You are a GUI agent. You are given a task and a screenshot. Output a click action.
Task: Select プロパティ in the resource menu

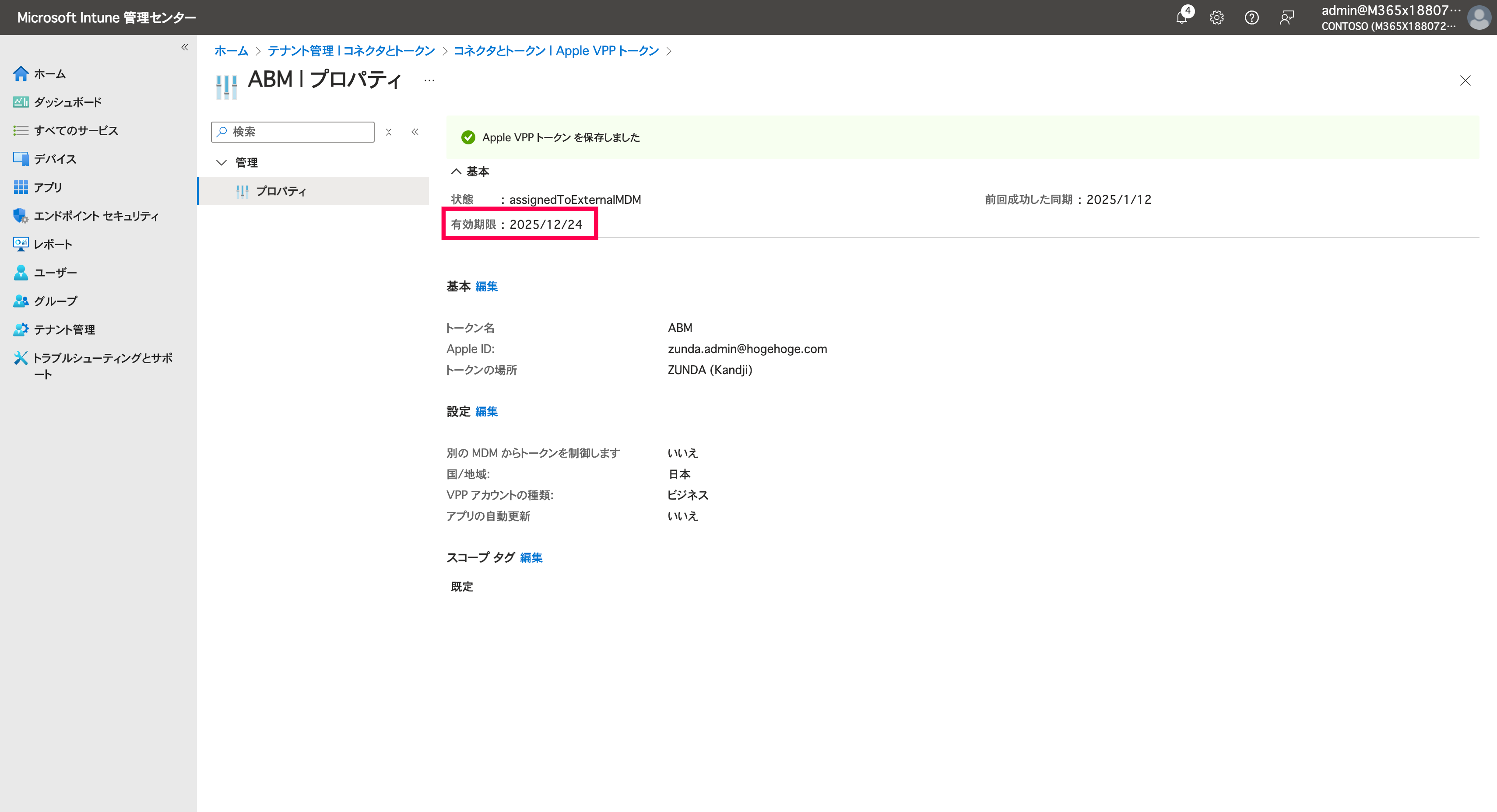[314, 191]
